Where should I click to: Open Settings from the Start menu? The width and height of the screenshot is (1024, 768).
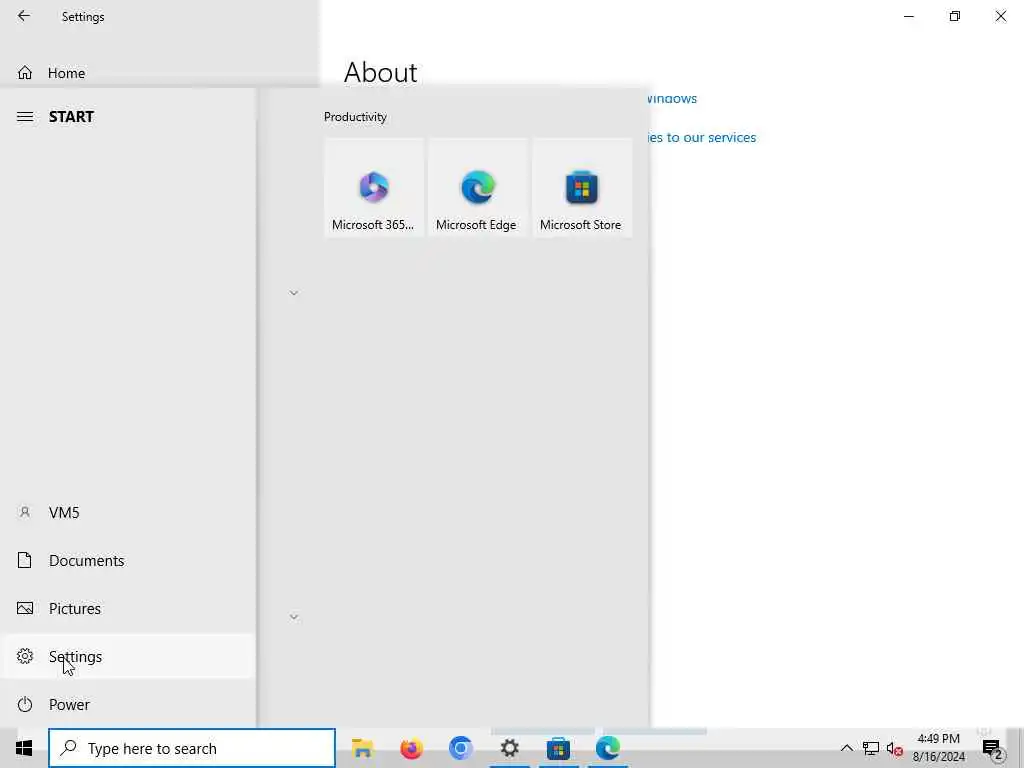point(128,656)
